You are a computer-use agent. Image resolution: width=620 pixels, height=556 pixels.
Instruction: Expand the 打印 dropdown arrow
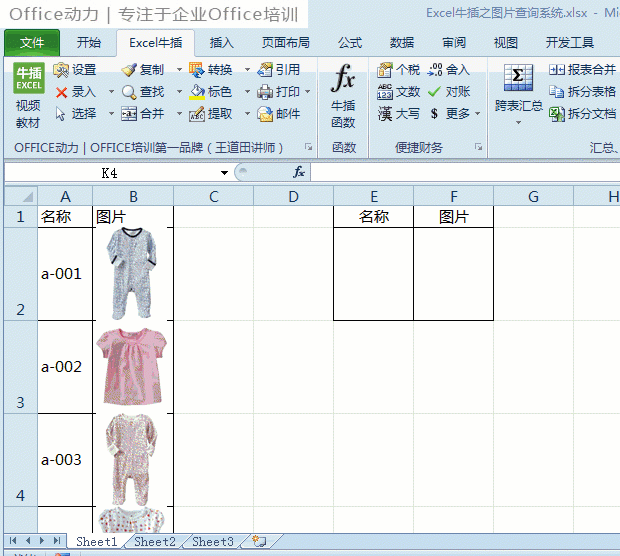(x=308, y=92)
